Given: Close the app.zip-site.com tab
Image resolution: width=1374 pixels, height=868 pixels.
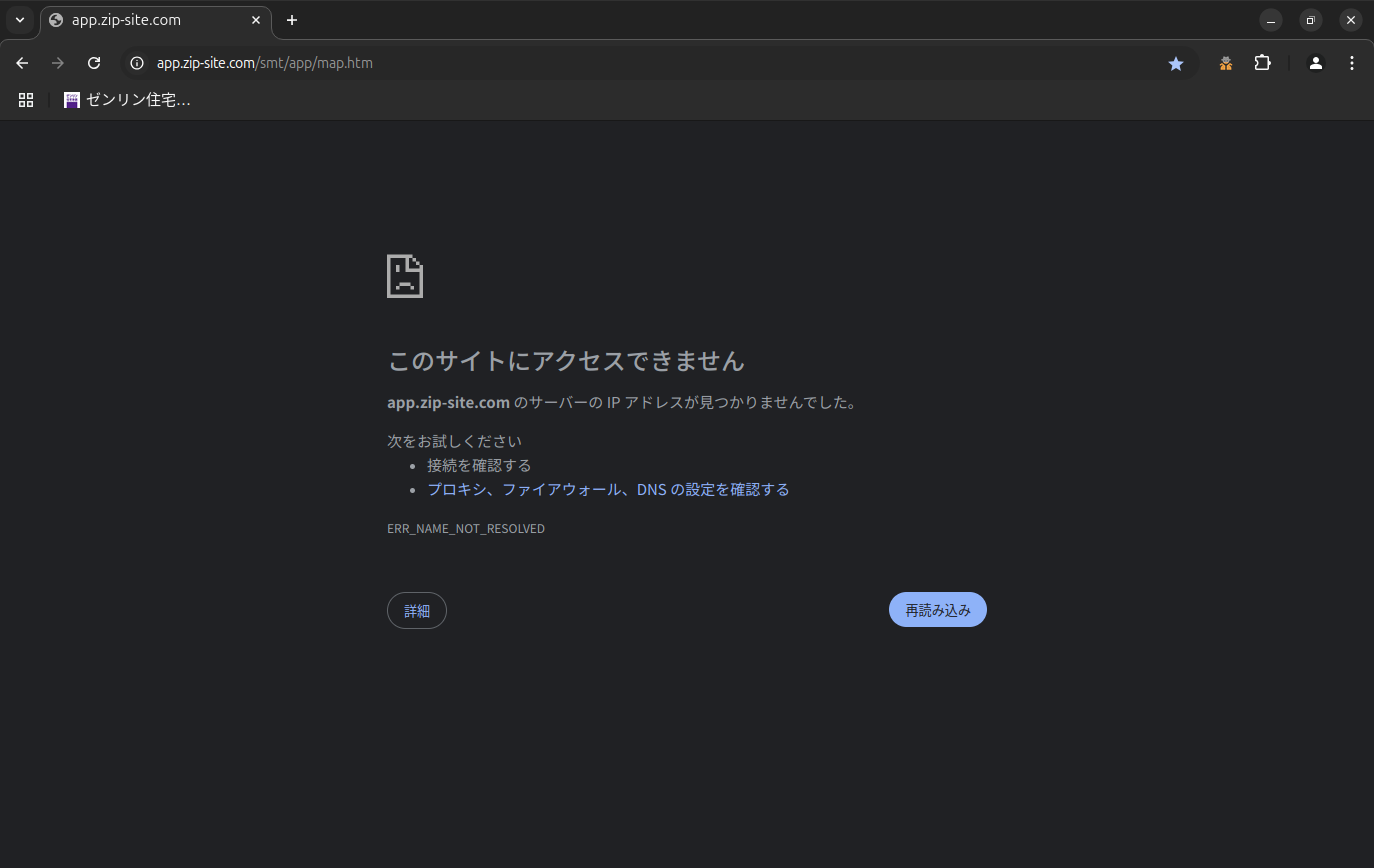Looking at the screenshot, I should click(x=256, y=20).
